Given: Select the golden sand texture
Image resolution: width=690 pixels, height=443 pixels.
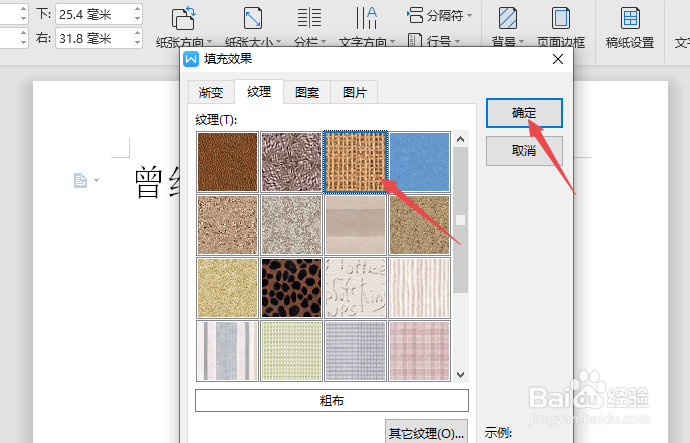Looking at the screenshot, I should pyautogui.click(x=228, y=288).
